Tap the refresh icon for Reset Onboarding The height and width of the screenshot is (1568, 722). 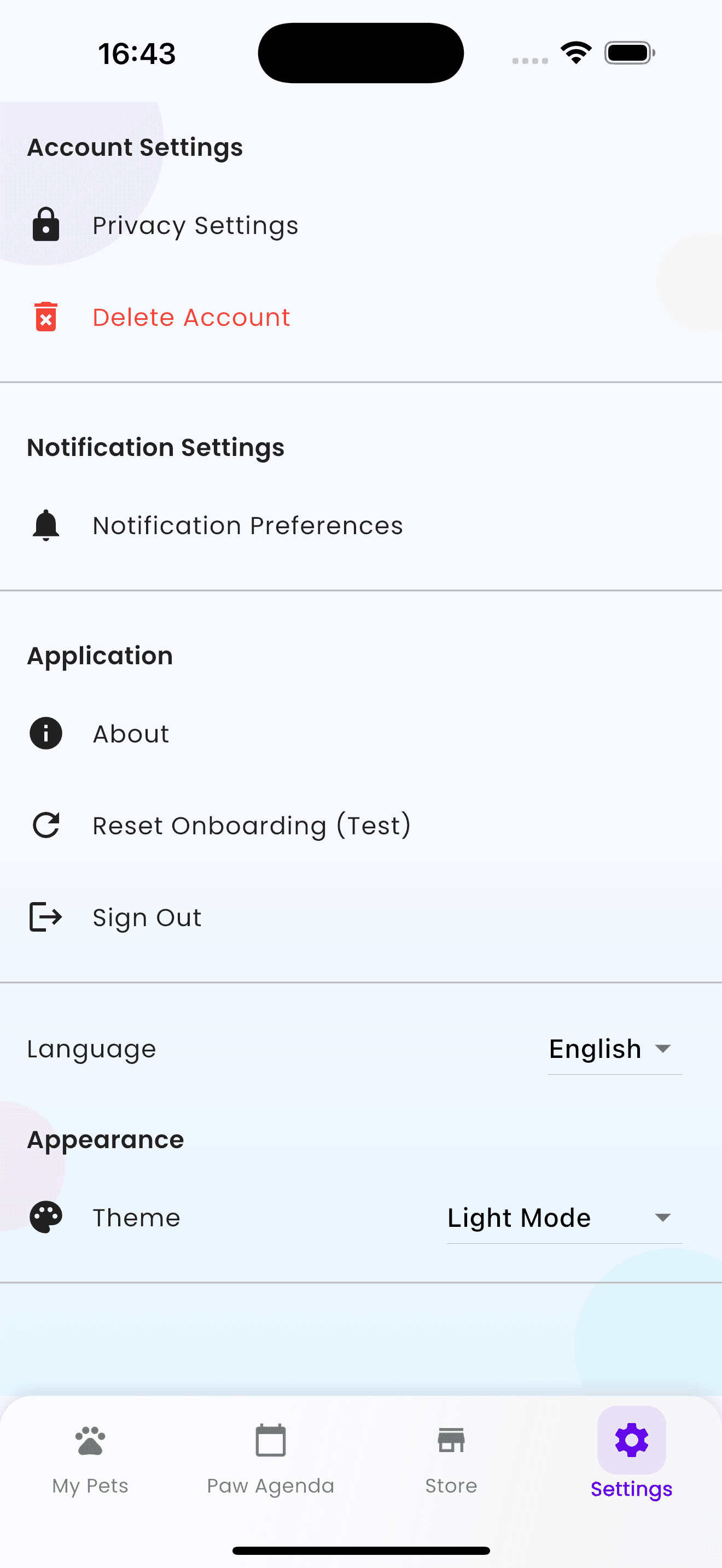tap(45, 826)
